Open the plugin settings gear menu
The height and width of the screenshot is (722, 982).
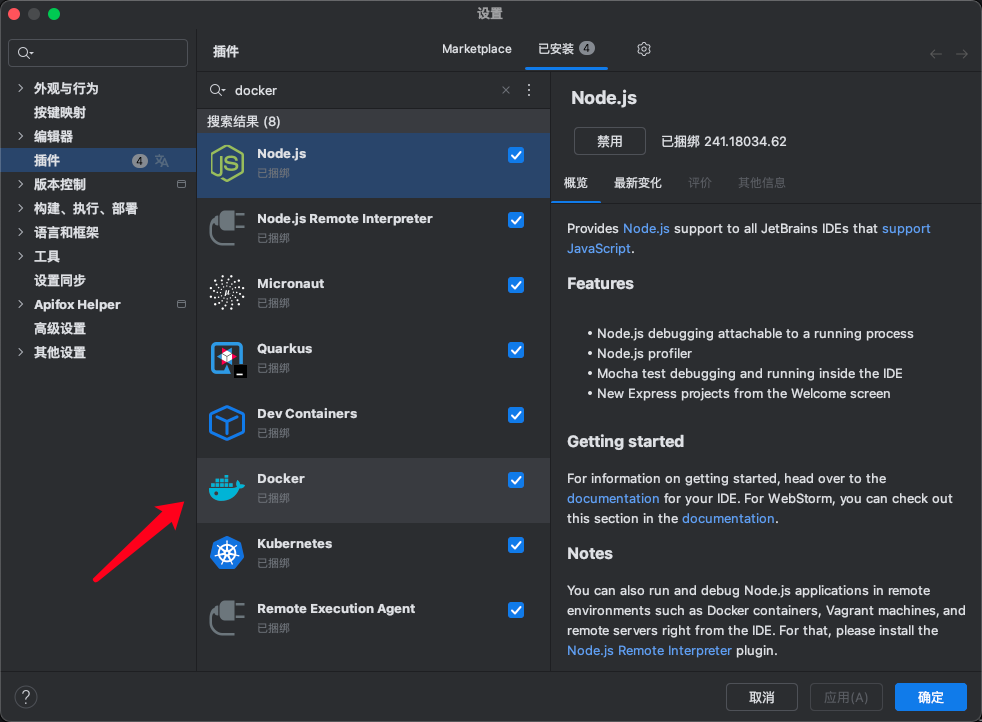pyautogui.click(x=644, y=49)
